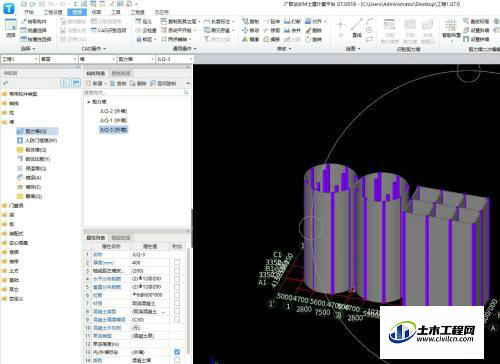Open the 墙 component category dropdown

pyautogui.click(x=97, y=59)
